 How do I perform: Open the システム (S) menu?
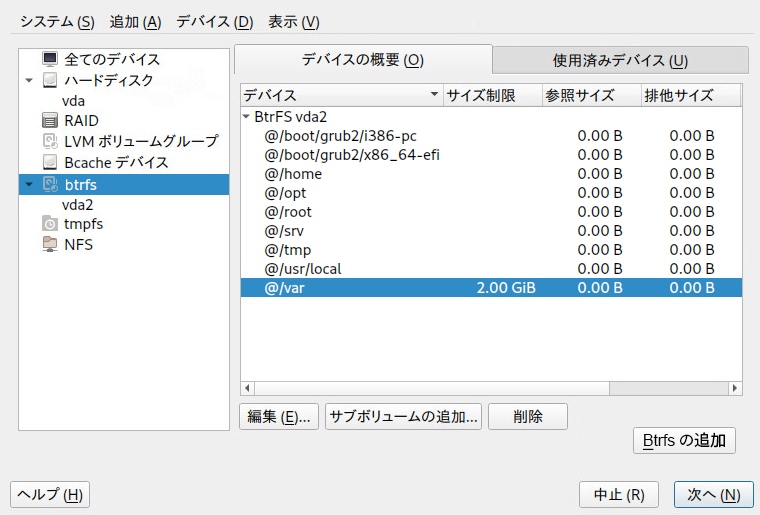(x=57, y=22)
